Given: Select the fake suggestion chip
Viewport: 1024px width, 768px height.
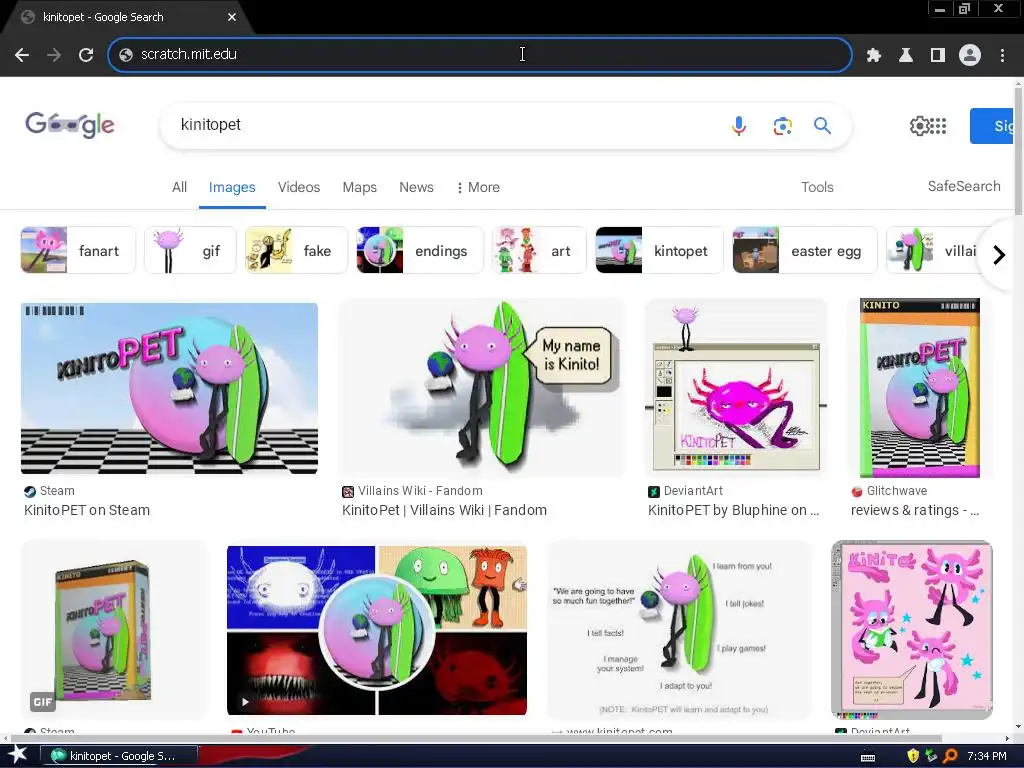Looking at the screenshot, I should (x=296, y=250).
